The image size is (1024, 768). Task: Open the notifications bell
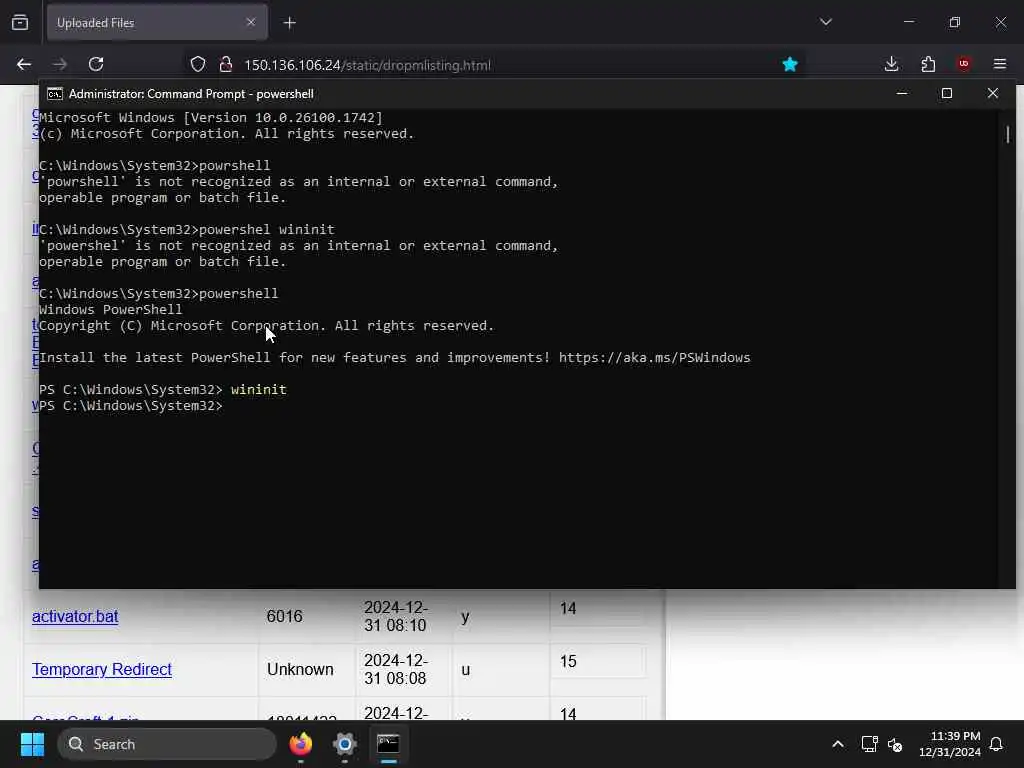tap(997, 744)
